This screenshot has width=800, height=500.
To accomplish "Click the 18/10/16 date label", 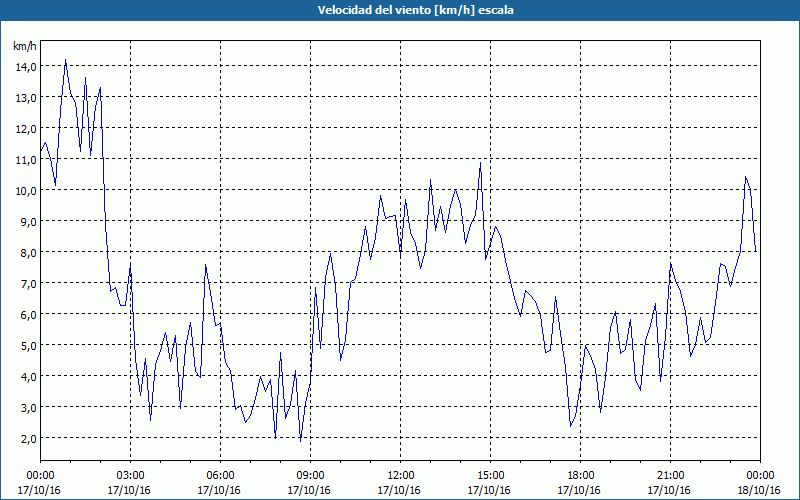I will [759, 490].
